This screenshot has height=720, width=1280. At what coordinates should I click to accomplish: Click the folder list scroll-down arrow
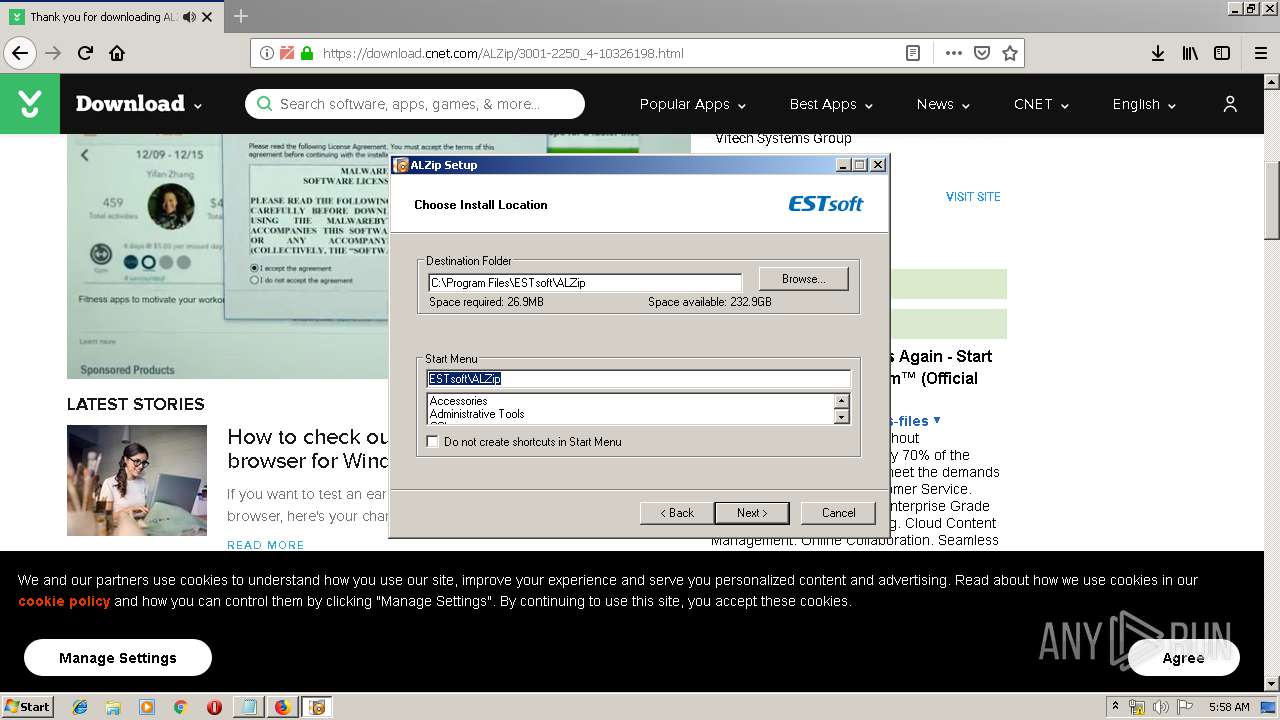(x=841, y=417)
